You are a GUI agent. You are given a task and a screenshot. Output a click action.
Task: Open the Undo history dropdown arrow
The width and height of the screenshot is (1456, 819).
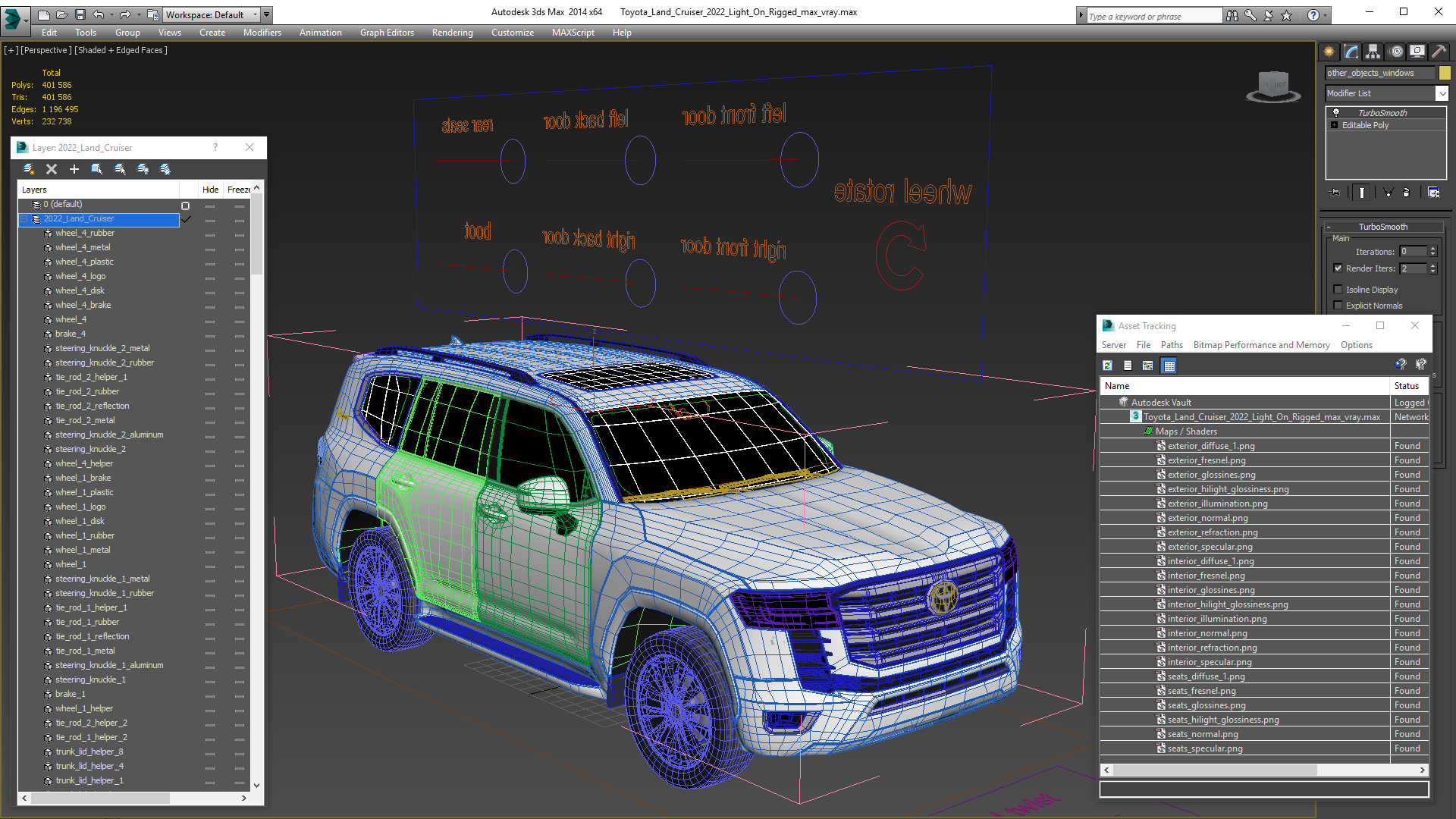point(111,14)
